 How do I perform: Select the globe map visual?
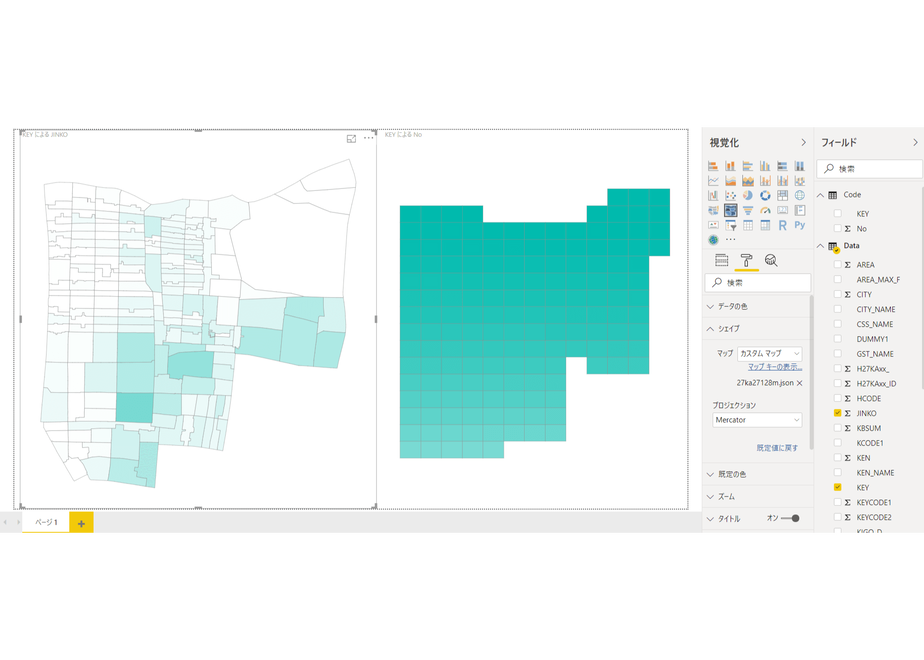[800, 195]
